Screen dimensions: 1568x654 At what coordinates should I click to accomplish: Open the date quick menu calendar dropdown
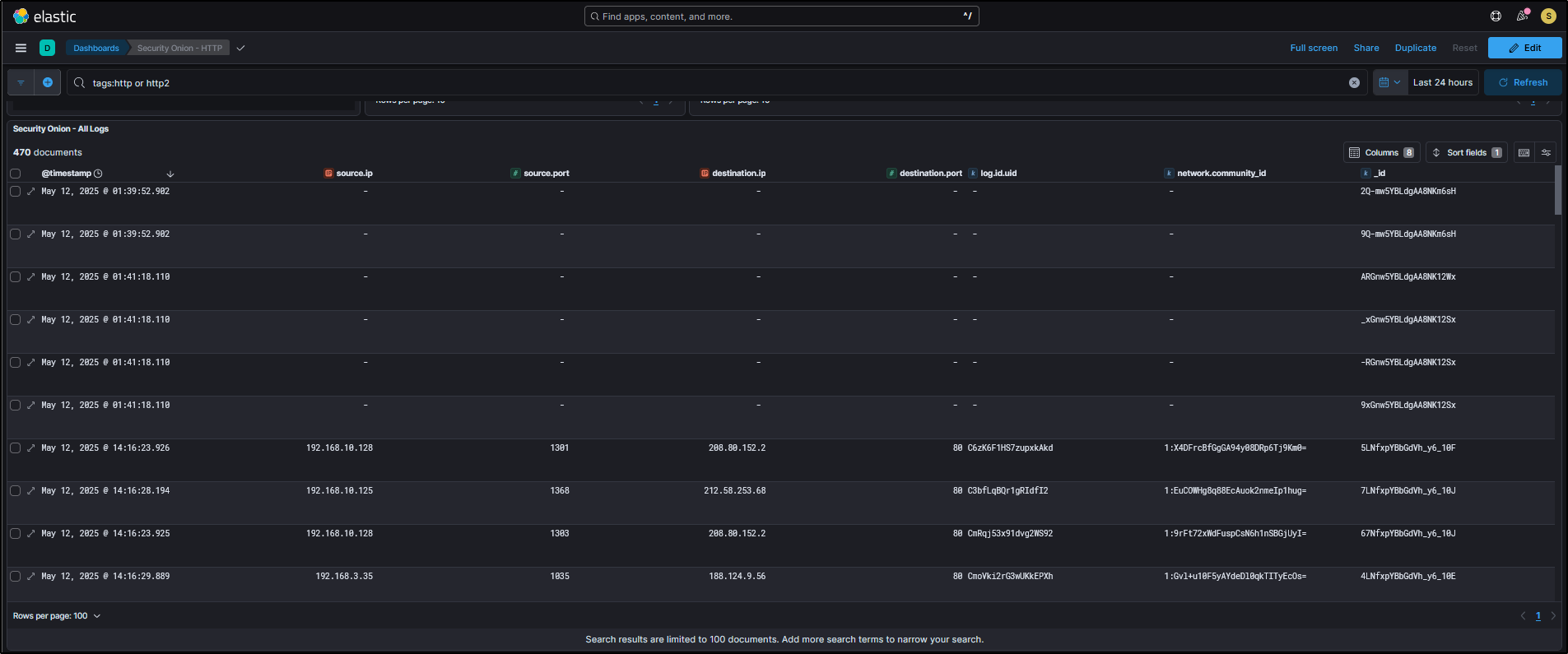pyautogui.click(x=1389, y=82)
